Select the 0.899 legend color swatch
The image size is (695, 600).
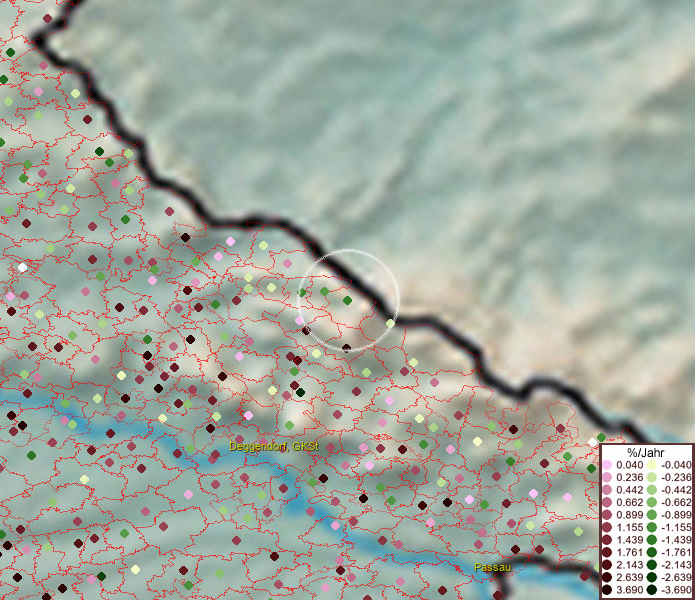click(x=607, y=515)
